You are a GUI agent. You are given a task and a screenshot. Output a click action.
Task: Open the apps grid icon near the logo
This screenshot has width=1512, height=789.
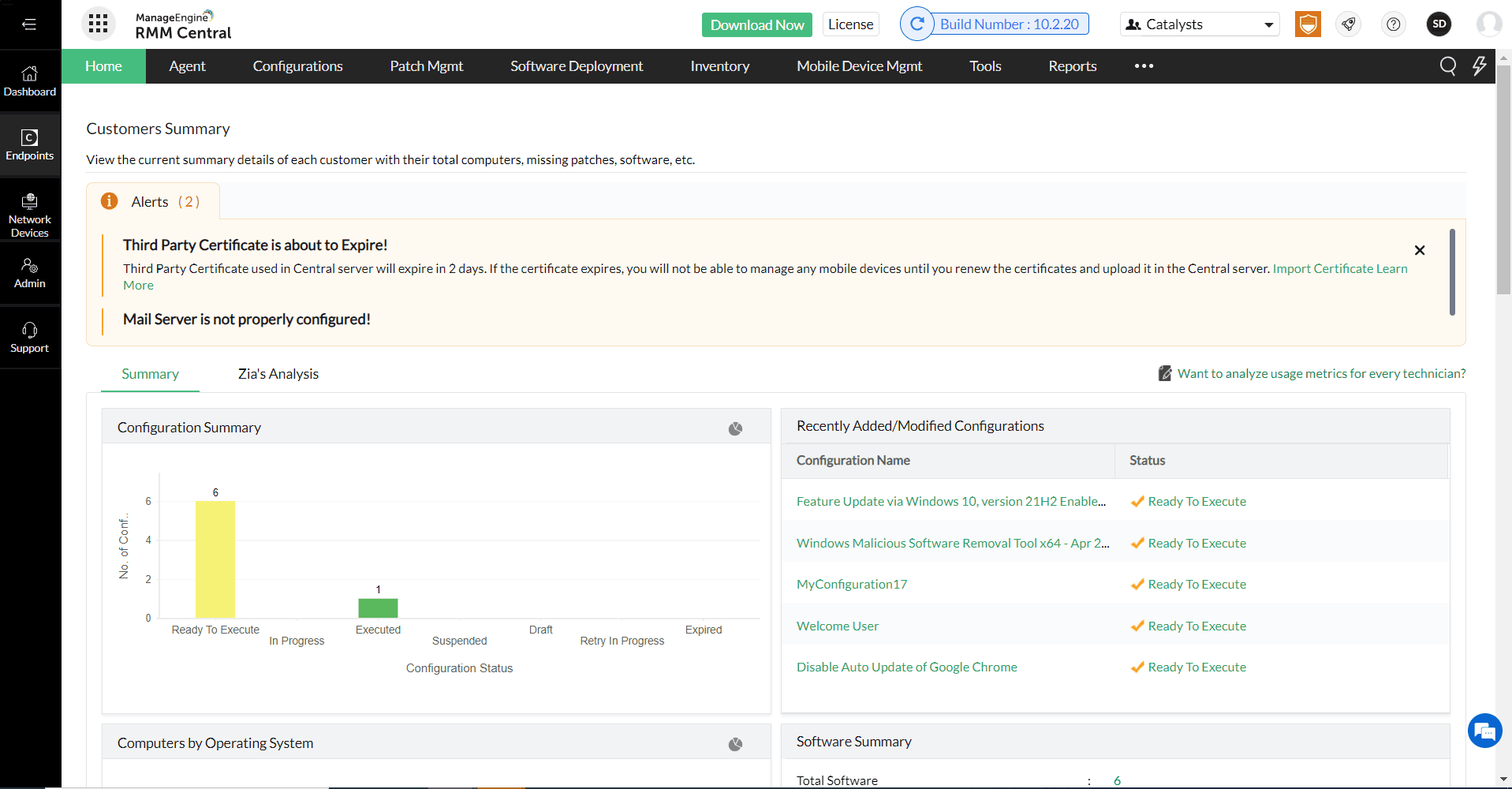pyautogui.click(x=98, y=24)
